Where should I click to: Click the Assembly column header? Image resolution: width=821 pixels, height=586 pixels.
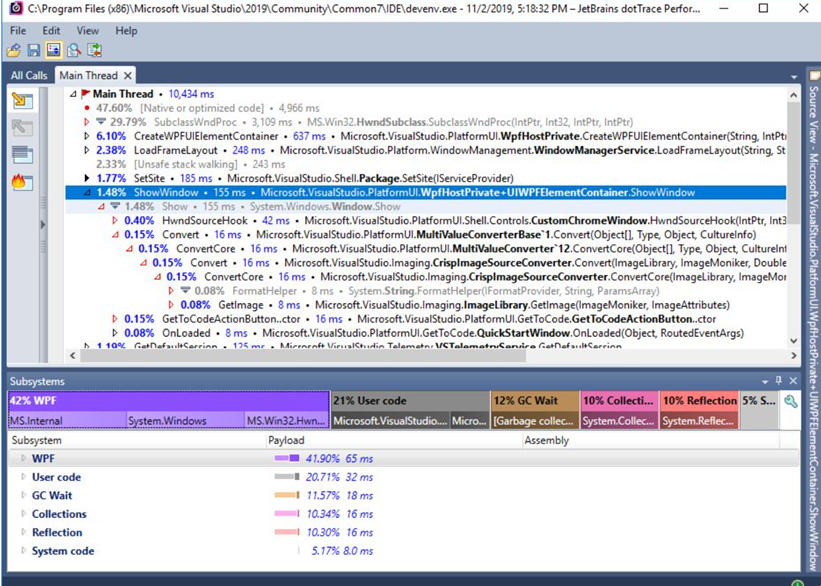(651, 440)
